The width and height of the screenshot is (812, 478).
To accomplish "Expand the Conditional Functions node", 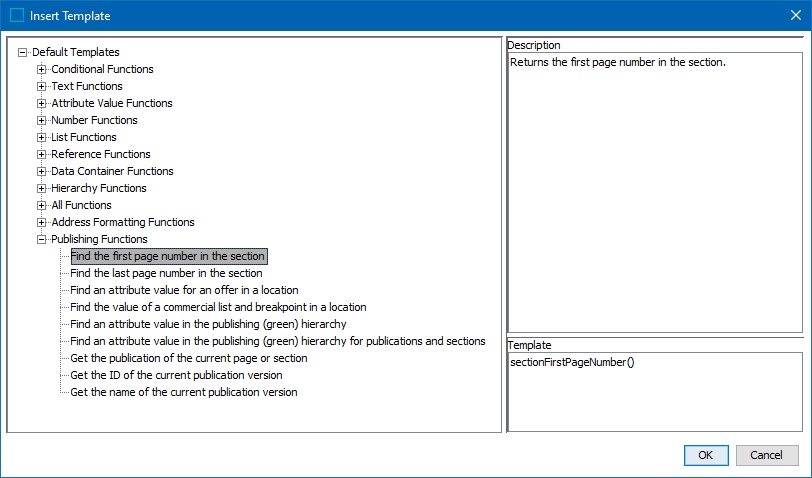I will pyautogui.click(x=41, y=69).
